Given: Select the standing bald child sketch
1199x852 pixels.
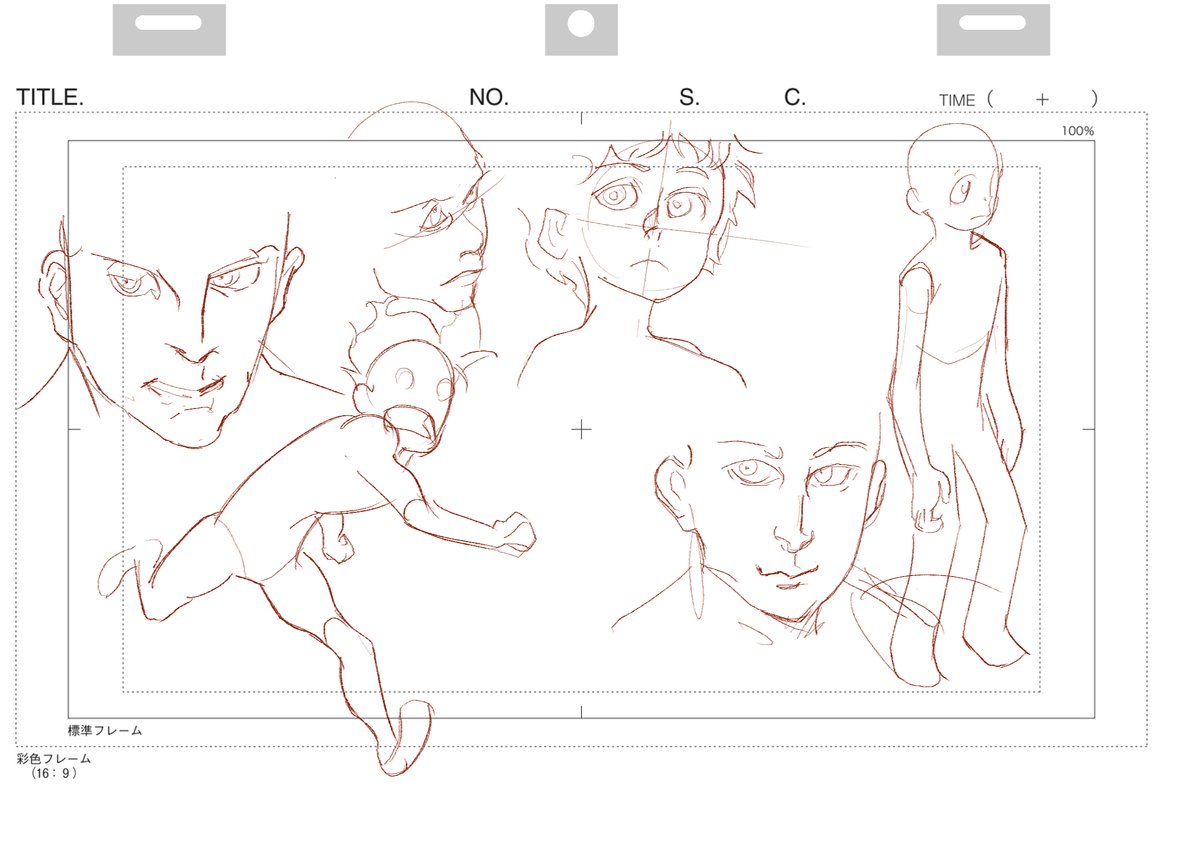Looking at the screenshot, I should click(x=960, y=404).
